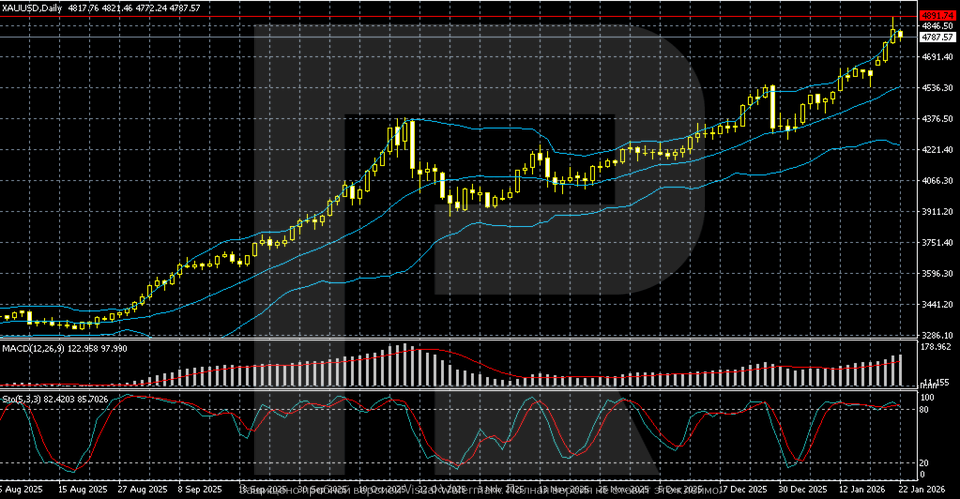Image resolution: width=960 pixels, height=499 pixels.
Task: Click the 4376.50 price axis label
Action: 937,119
